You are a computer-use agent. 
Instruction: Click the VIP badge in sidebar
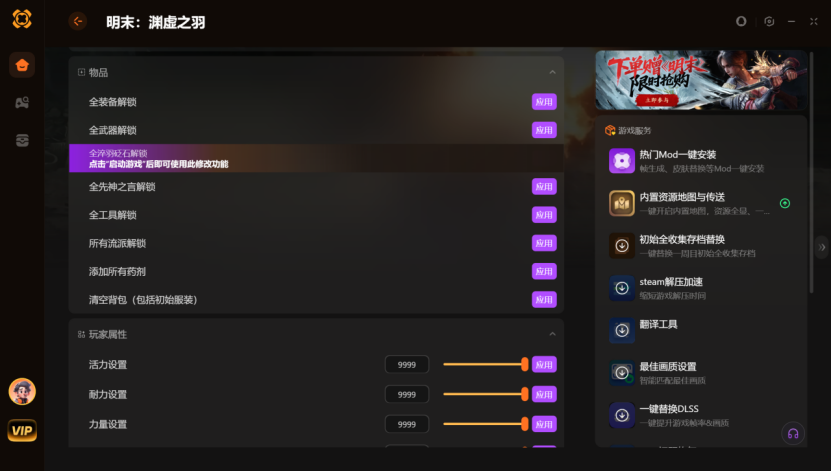(22, 430)
